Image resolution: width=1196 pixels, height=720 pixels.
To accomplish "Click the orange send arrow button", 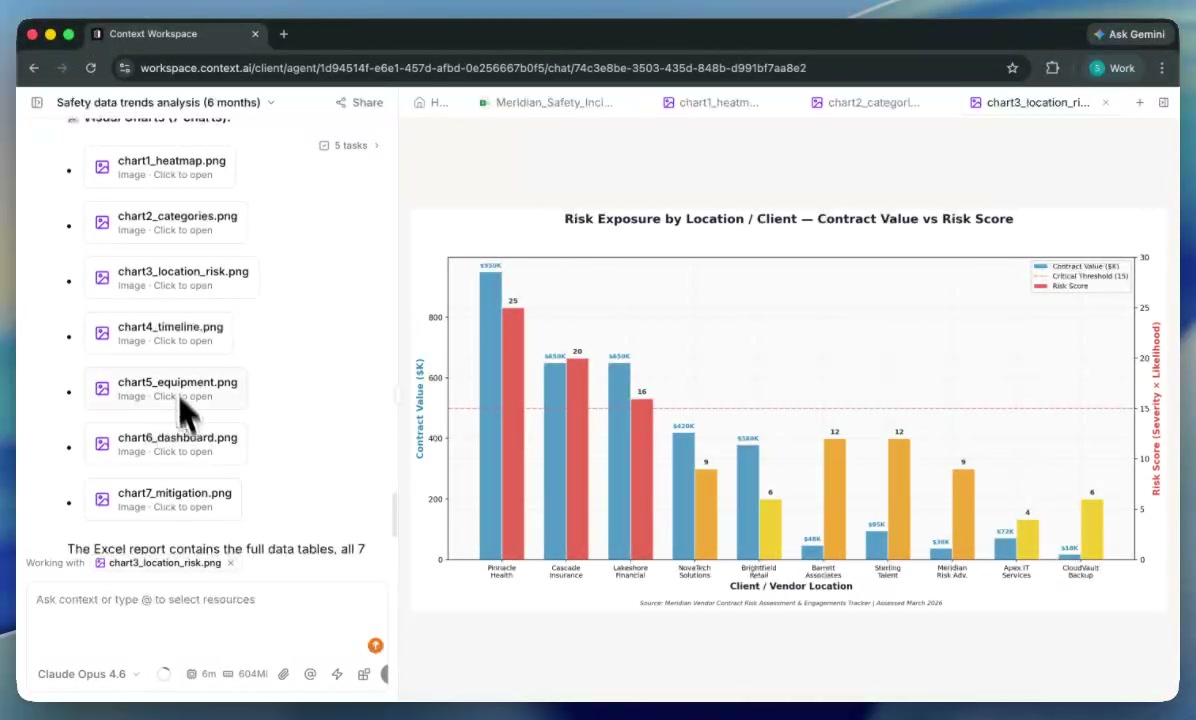I will click(375, 645).
